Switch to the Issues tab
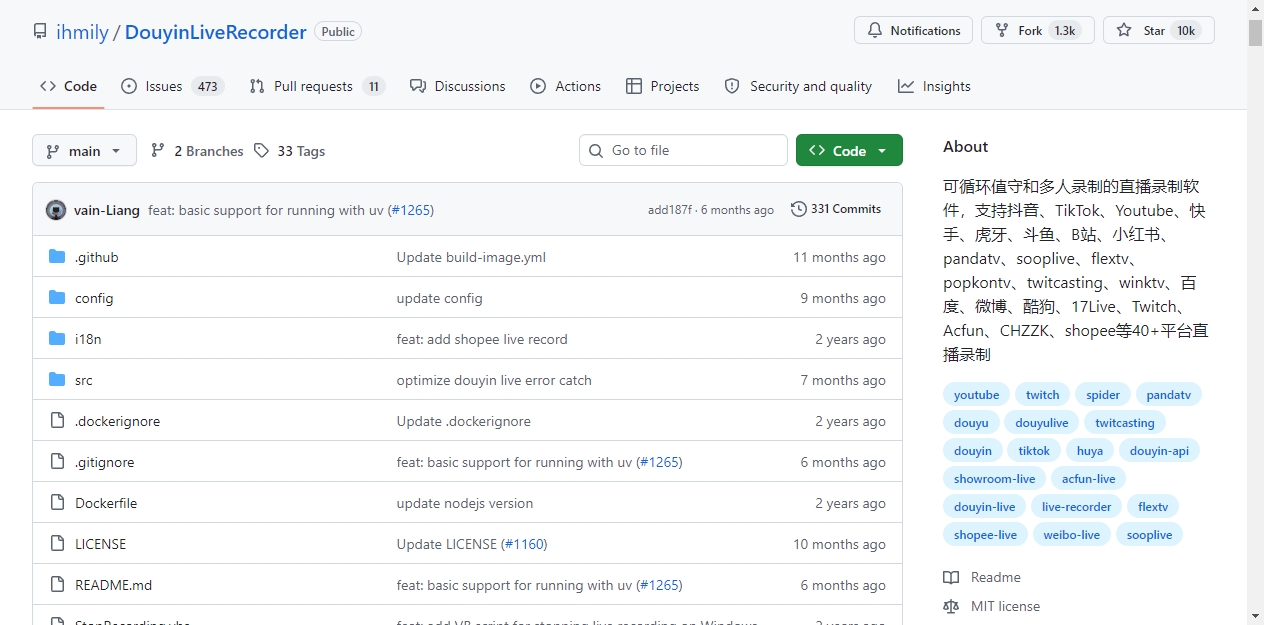The width and height of the screenshot is (1264, 625). (x=172, y=86)
